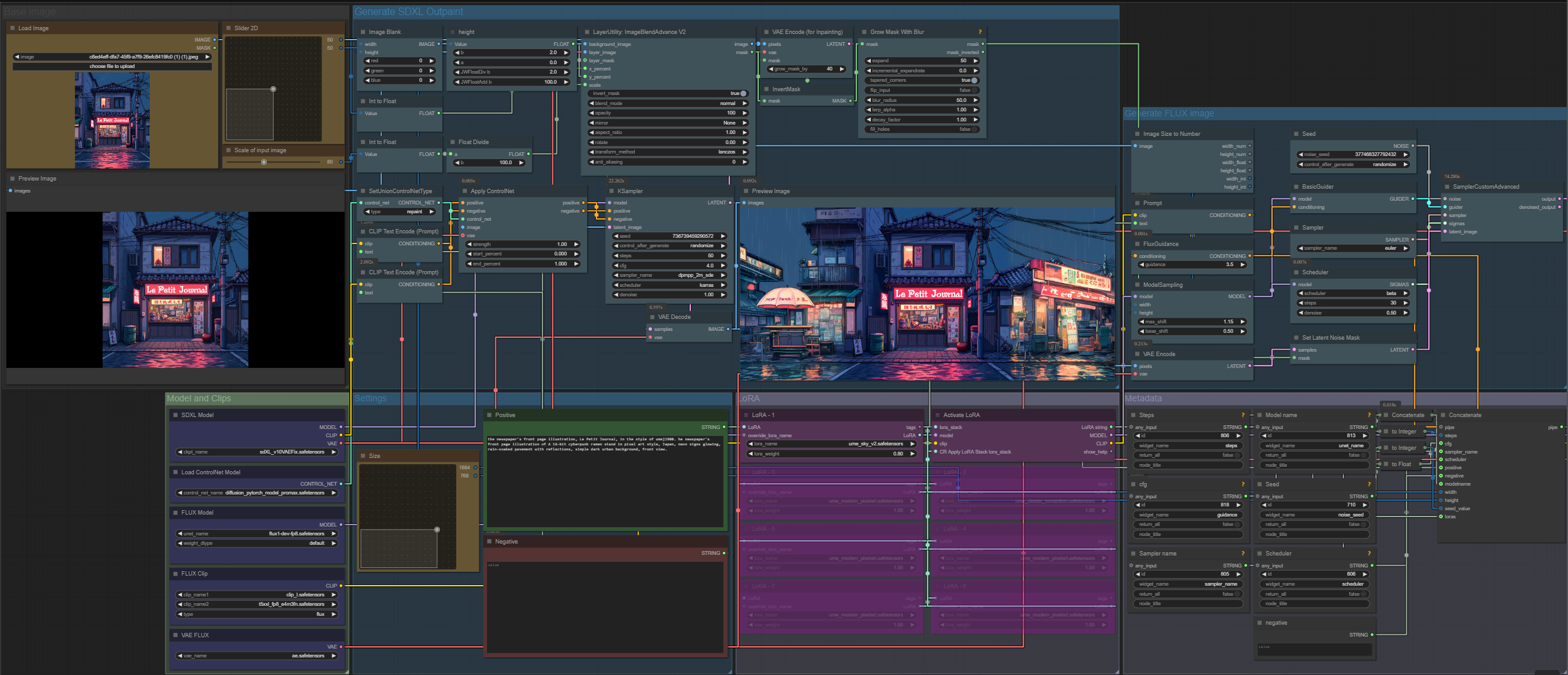Collapse the FLUX Model node
Screen dimensions: 1568x675
(x=175, y=513)
